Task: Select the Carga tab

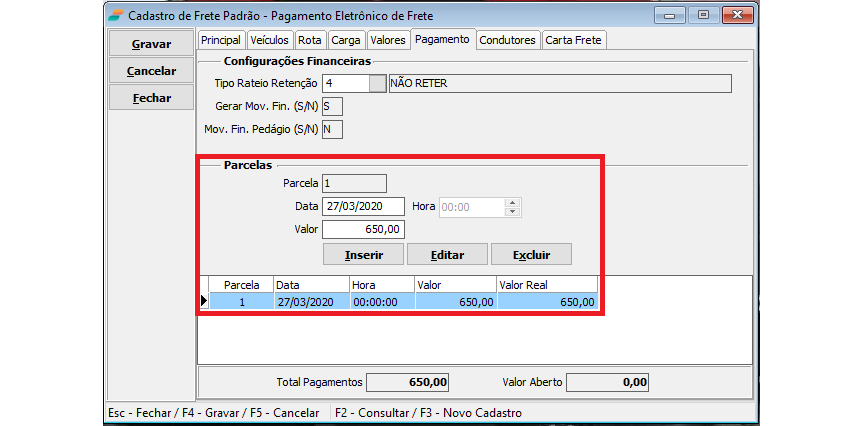Action: click(x=345, y=40)
